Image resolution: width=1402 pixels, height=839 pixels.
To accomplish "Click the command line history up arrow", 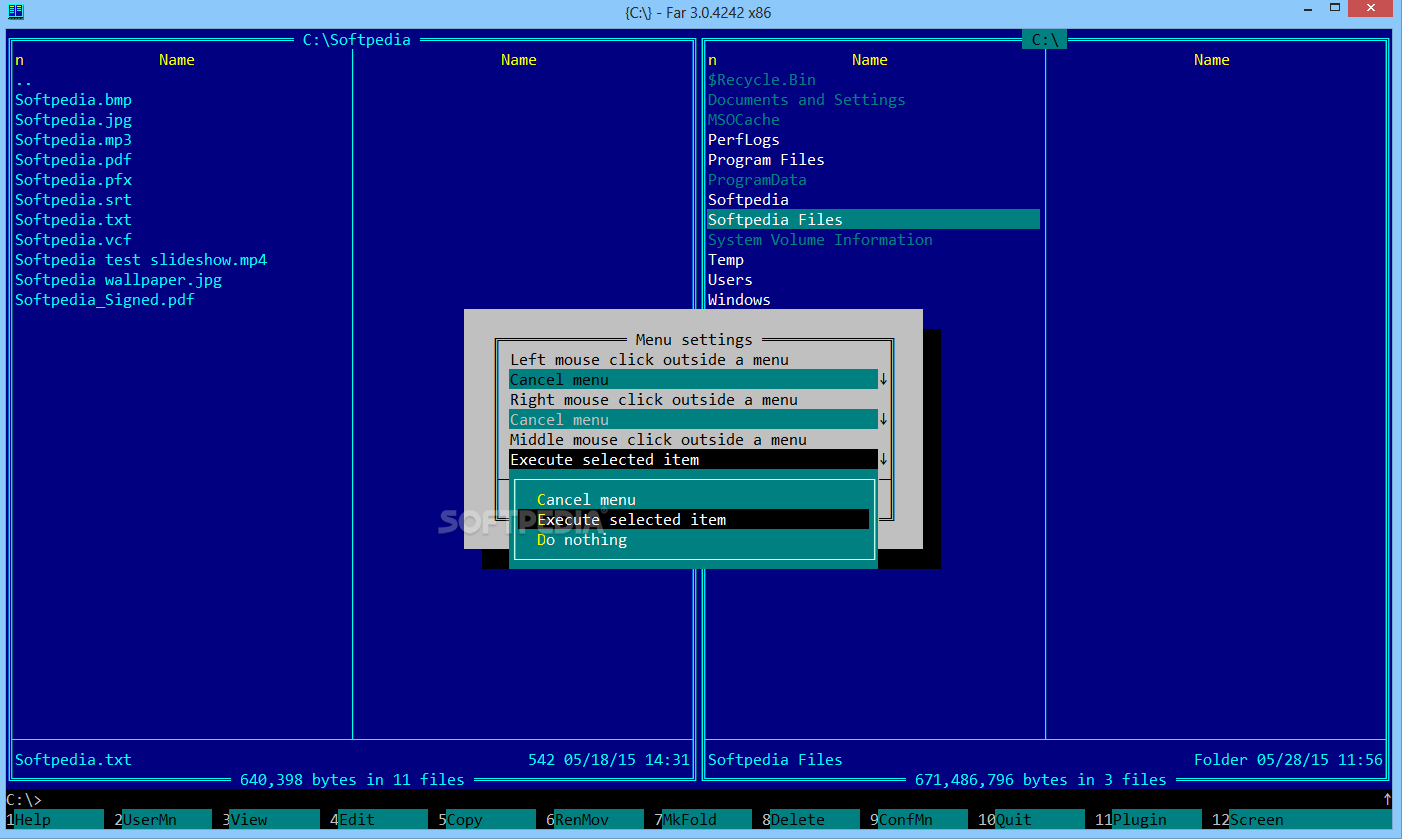I will [x=1387, y=800].
